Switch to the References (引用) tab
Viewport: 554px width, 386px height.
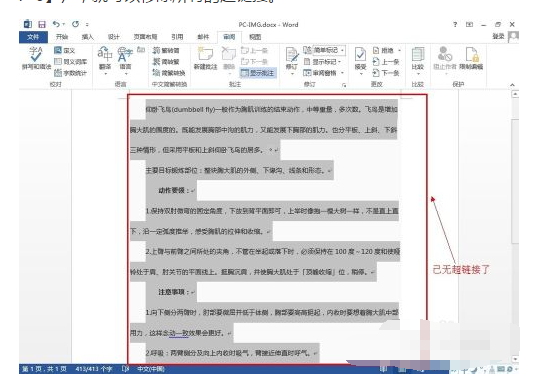(x=177, y=37)
